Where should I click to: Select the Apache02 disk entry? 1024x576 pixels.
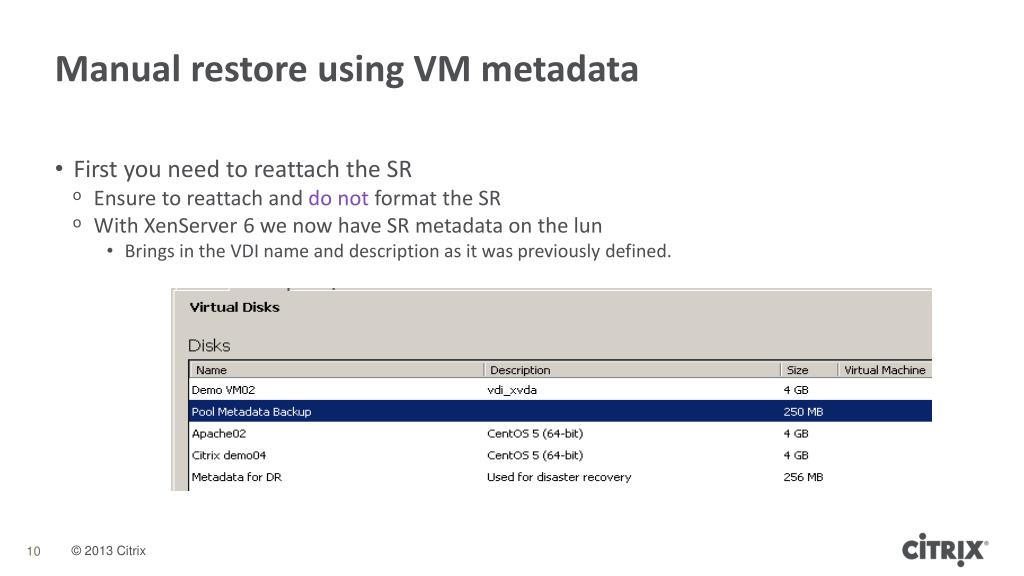(219, 434)
